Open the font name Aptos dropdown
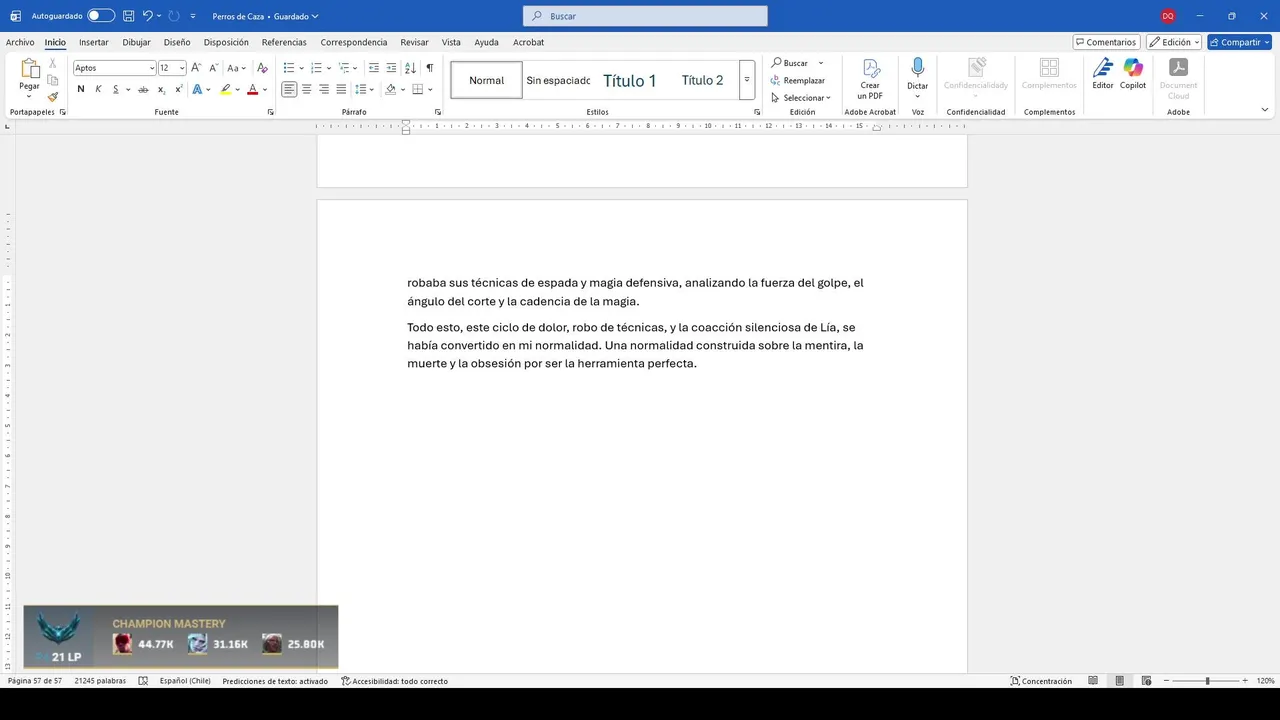Screen dimensions: 1280x720 click(x=152, y=68)
